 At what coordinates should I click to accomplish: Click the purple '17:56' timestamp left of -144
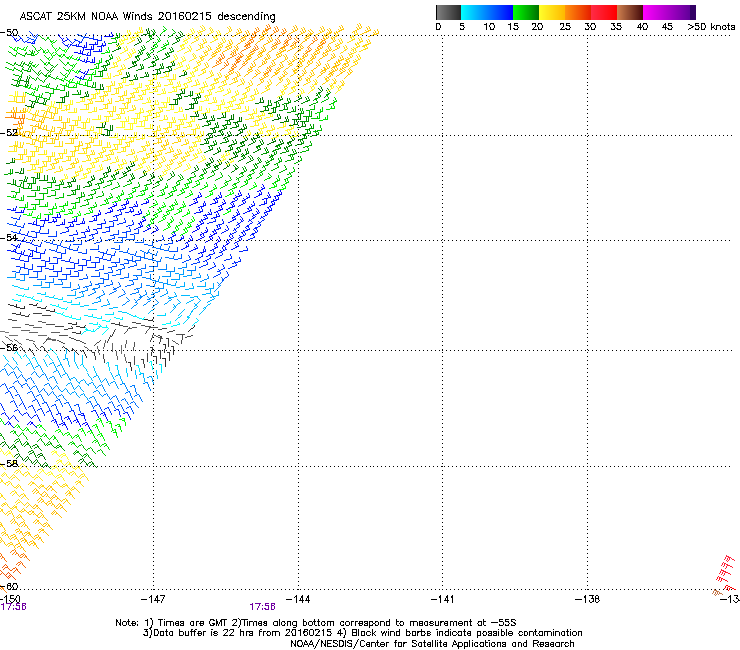[262, 607]
